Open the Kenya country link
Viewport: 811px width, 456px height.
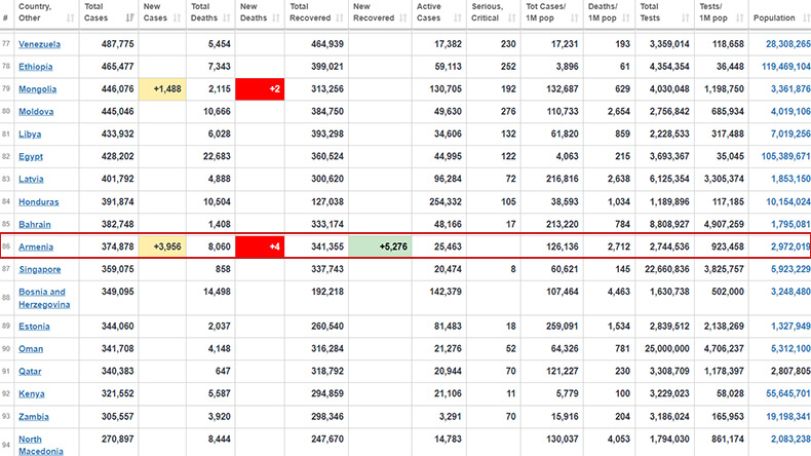(x=32, y=394)
